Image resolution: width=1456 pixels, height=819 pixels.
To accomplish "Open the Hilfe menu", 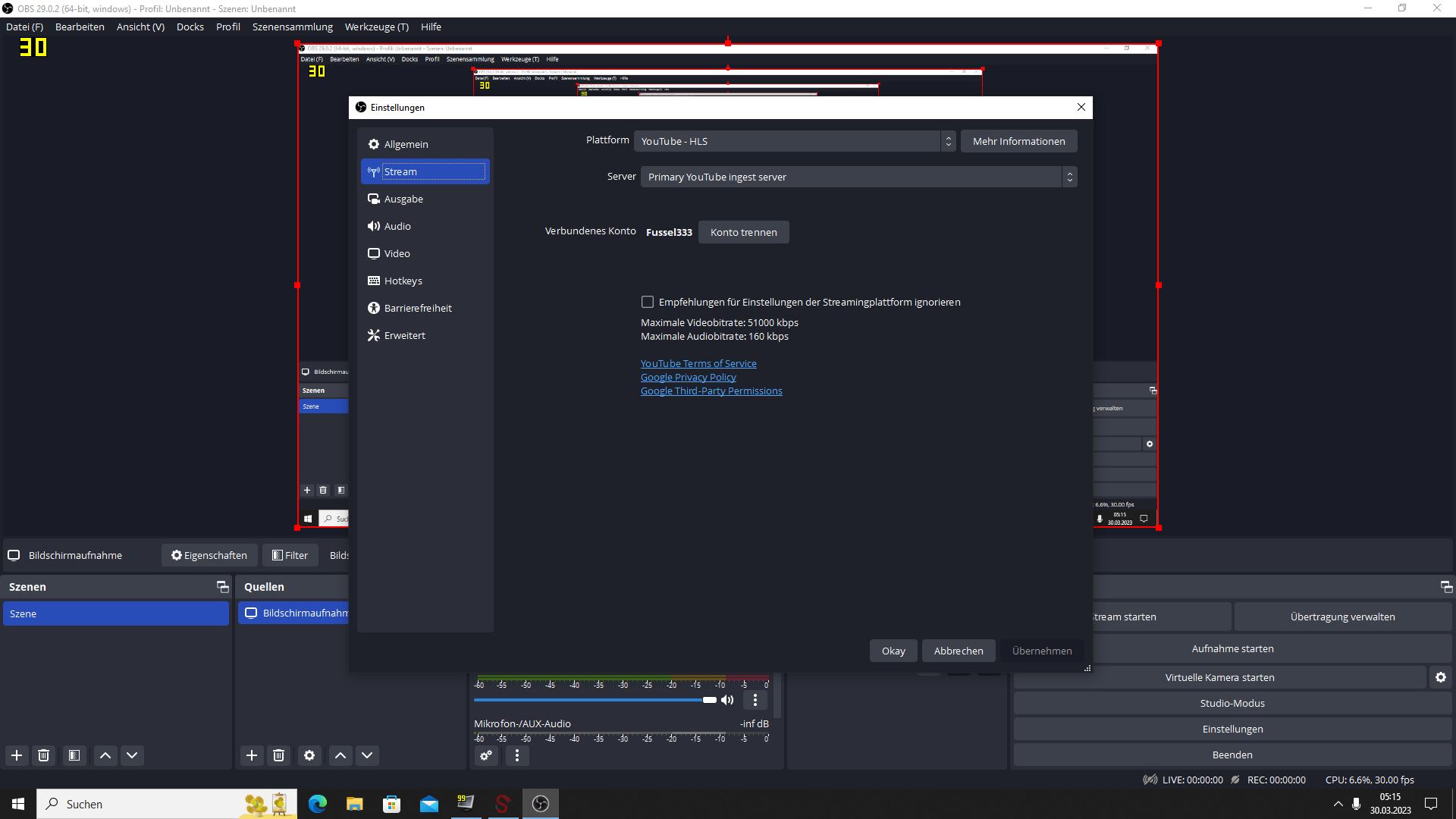I will [431, 27].
